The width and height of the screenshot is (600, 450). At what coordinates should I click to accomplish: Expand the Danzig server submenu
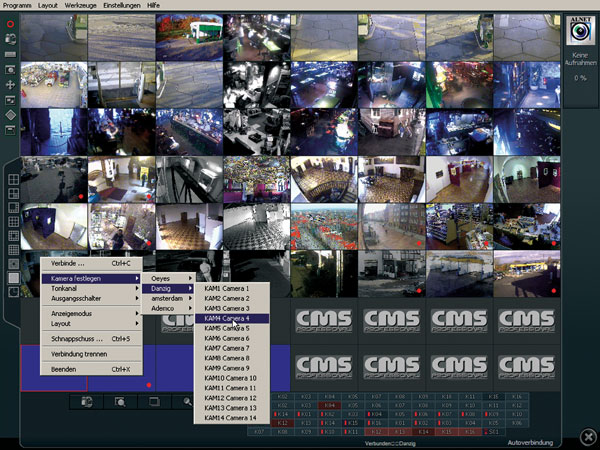[169, 289]
